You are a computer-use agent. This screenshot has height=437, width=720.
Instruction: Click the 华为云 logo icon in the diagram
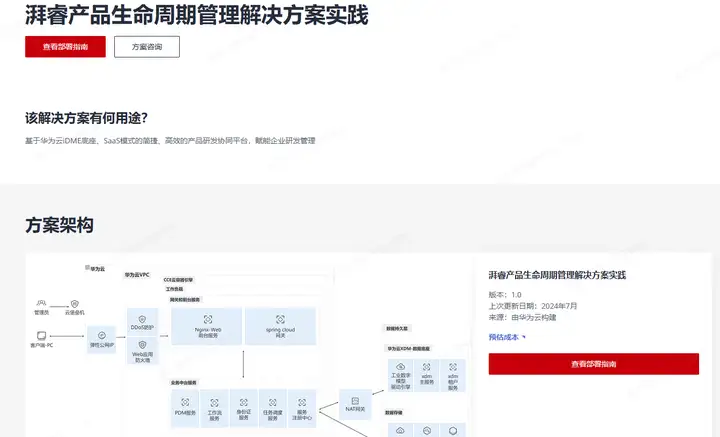(87, 267)
